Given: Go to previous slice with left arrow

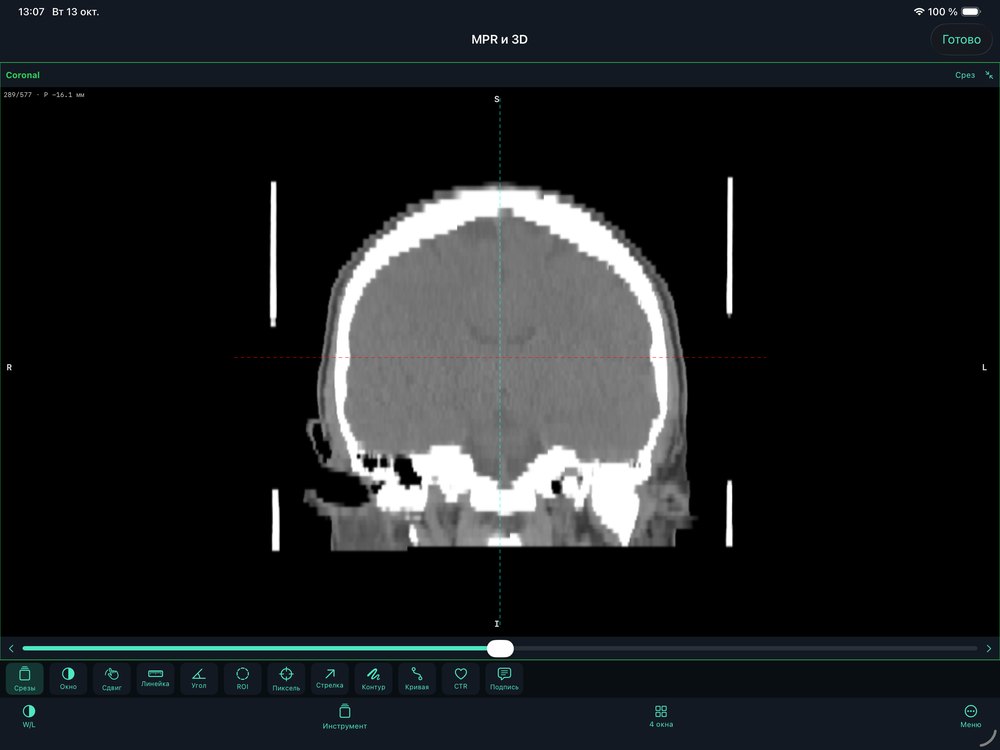Looking at the screenshot, I should coord(11,649).
